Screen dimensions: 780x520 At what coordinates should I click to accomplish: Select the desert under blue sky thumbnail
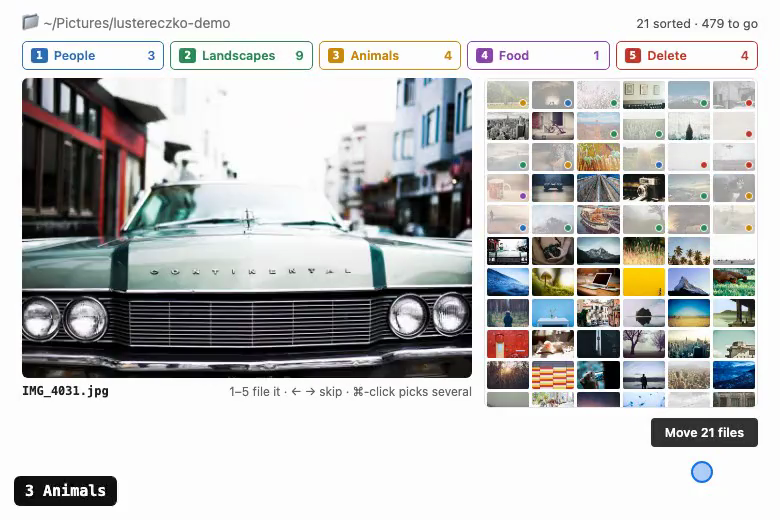(689, 313)
